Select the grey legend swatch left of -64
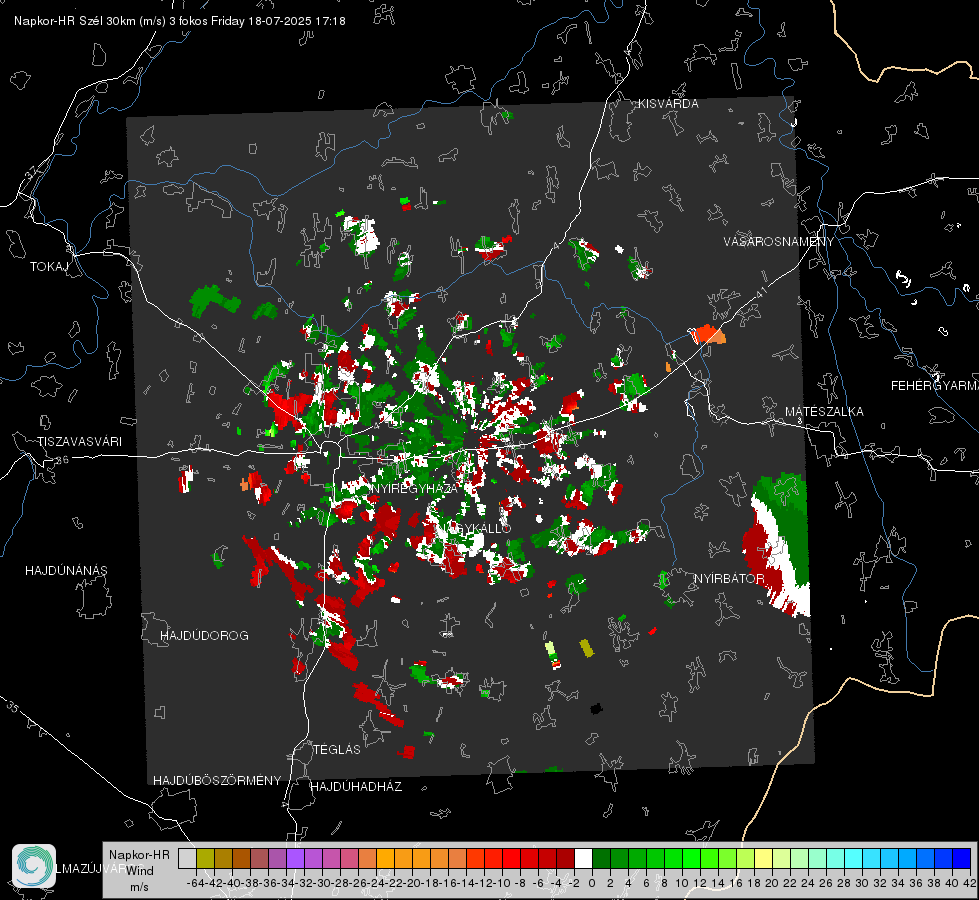 [x=187, y=859]
